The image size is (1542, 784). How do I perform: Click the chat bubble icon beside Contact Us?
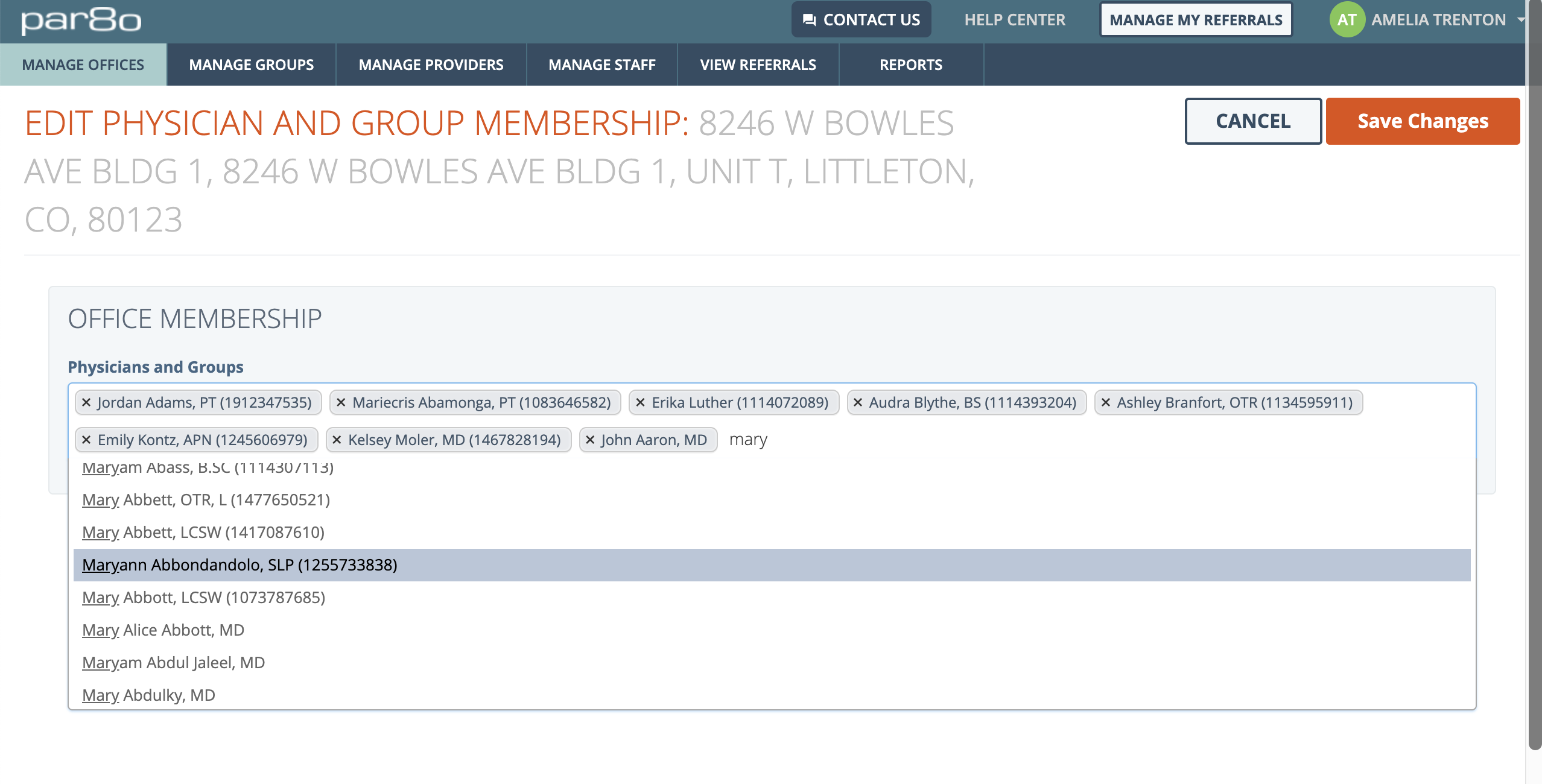click(809, 19)
